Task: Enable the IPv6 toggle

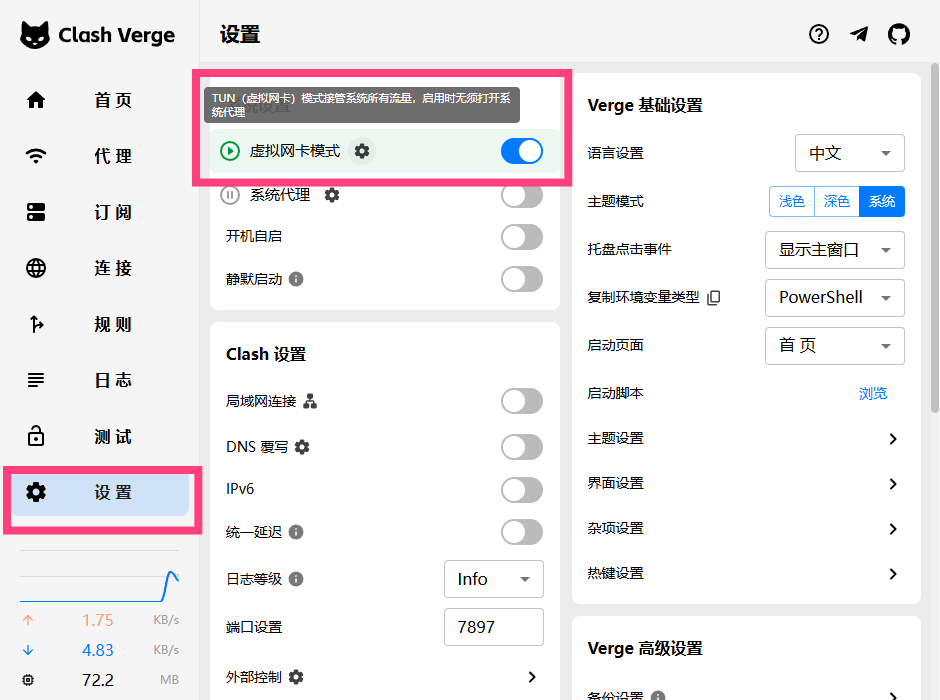Action: [521, 490]
